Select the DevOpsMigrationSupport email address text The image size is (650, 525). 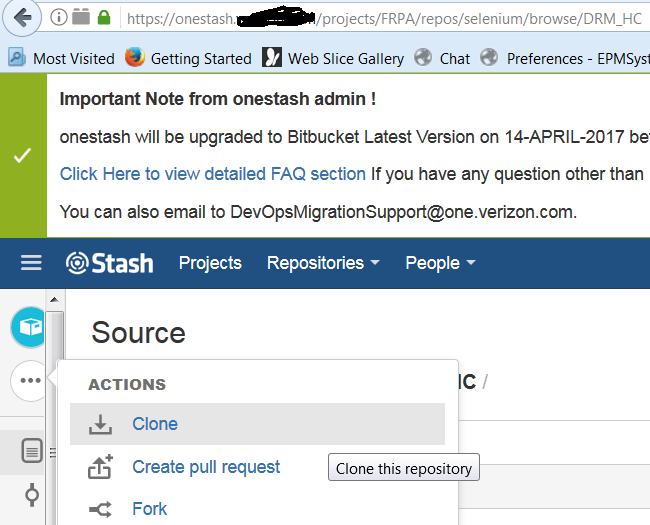tap(401, 212)
